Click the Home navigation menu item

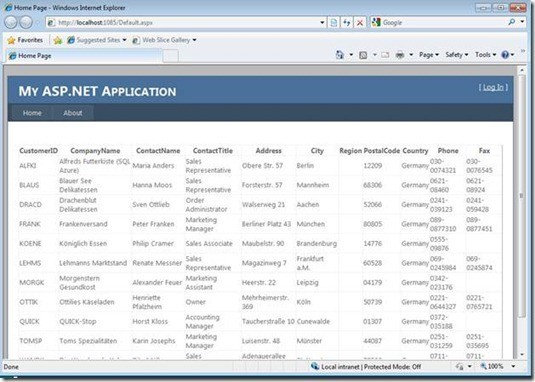click(x=32, y=113)
